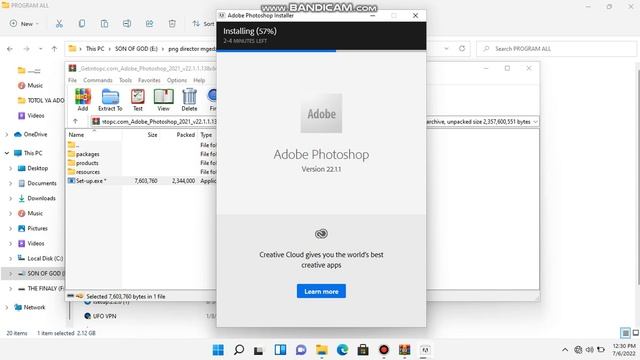Open Sort options in File Explorer
This screenshot has width=640, height=360.
(203, 24)
